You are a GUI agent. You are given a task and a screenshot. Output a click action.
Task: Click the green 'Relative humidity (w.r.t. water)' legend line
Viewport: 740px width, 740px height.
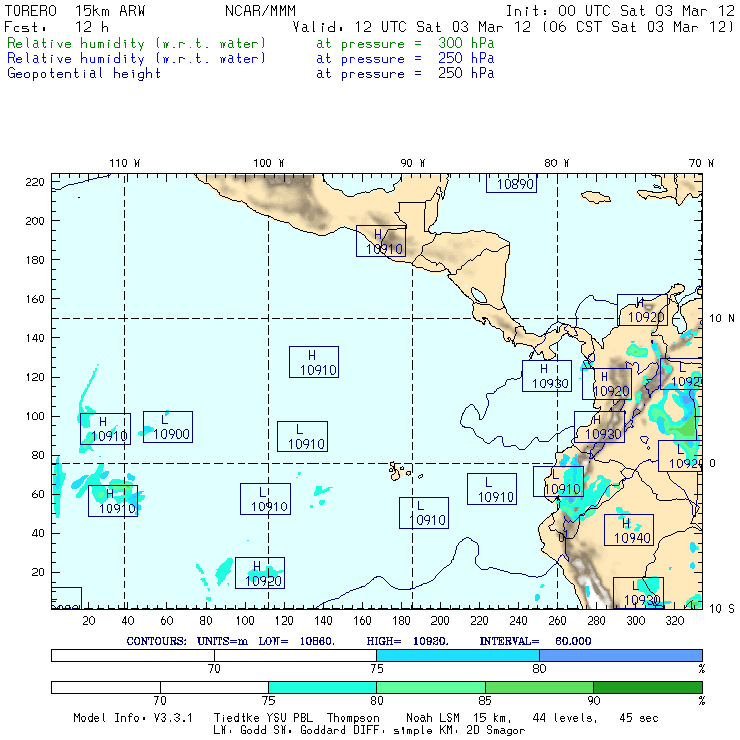[x=136, y=43]
